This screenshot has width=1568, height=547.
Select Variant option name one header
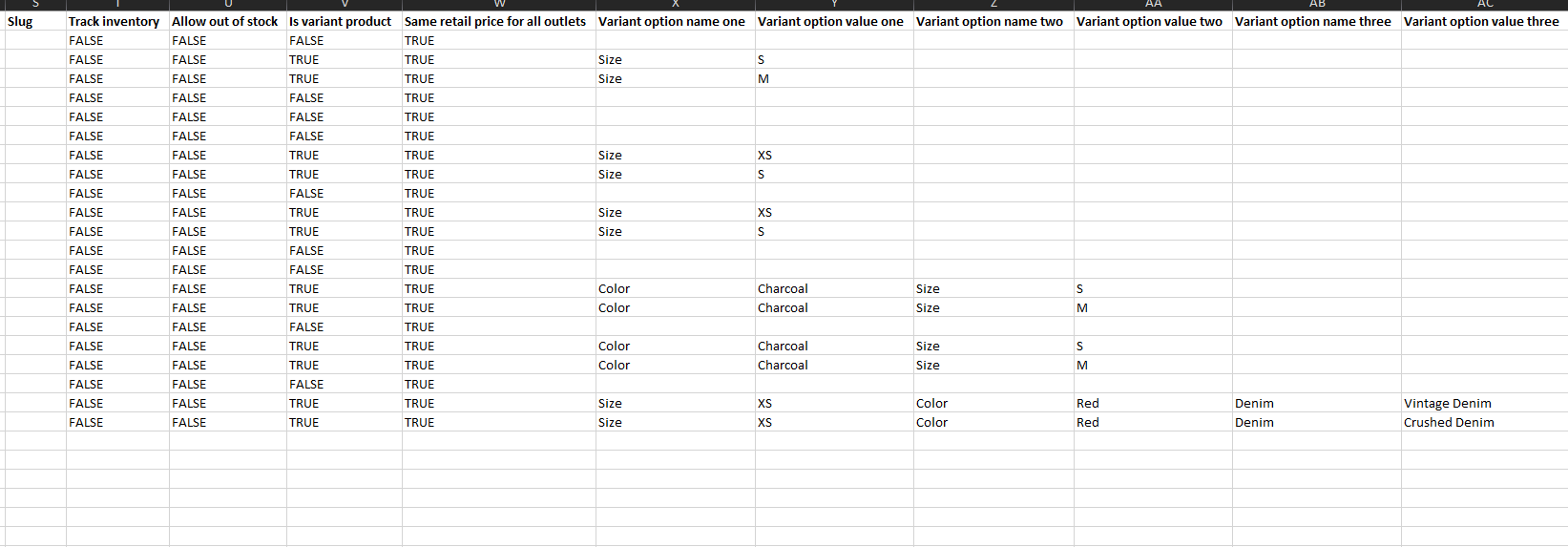[676, 21]
